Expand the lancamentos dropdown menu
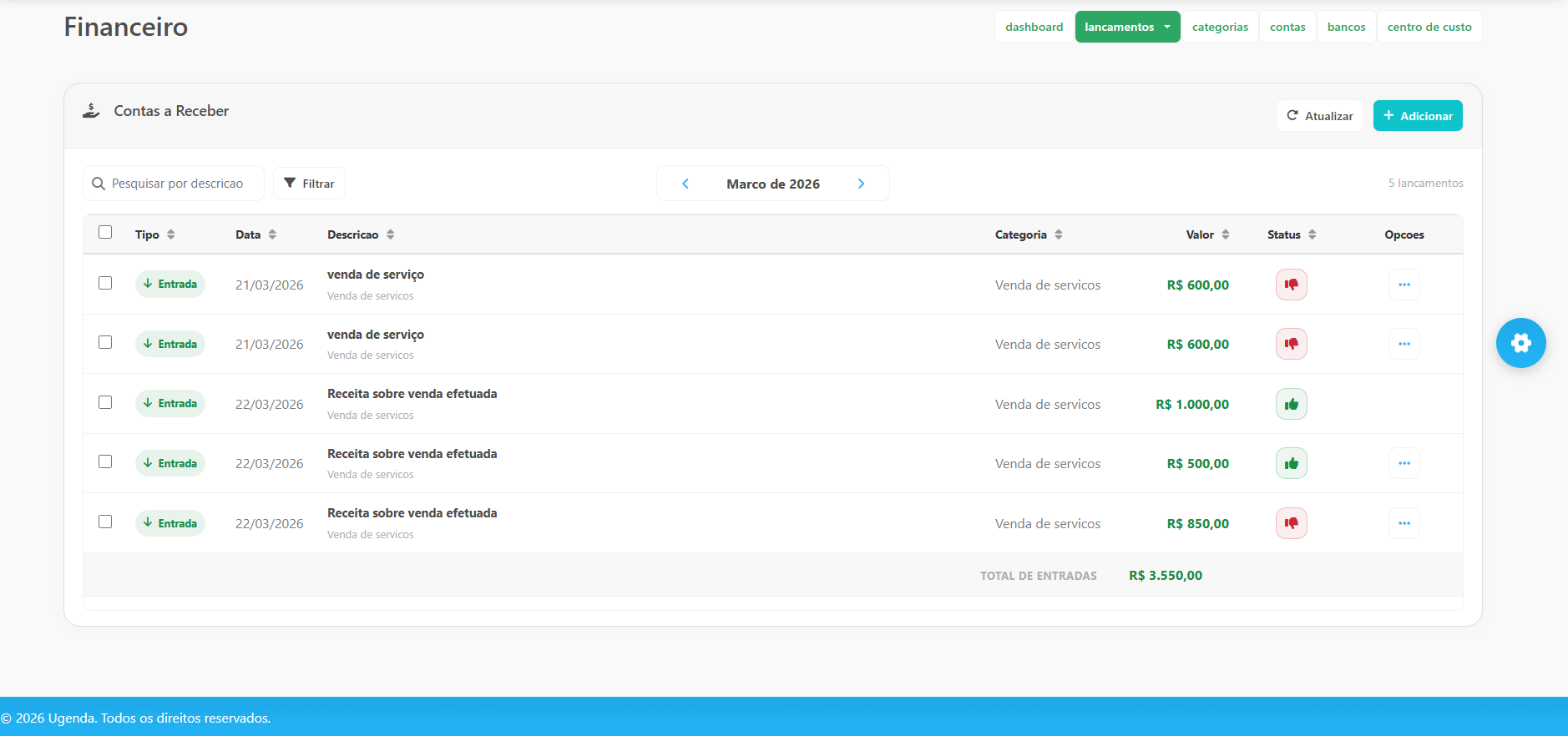The image size is (1568, 736). click(1127, 27)
